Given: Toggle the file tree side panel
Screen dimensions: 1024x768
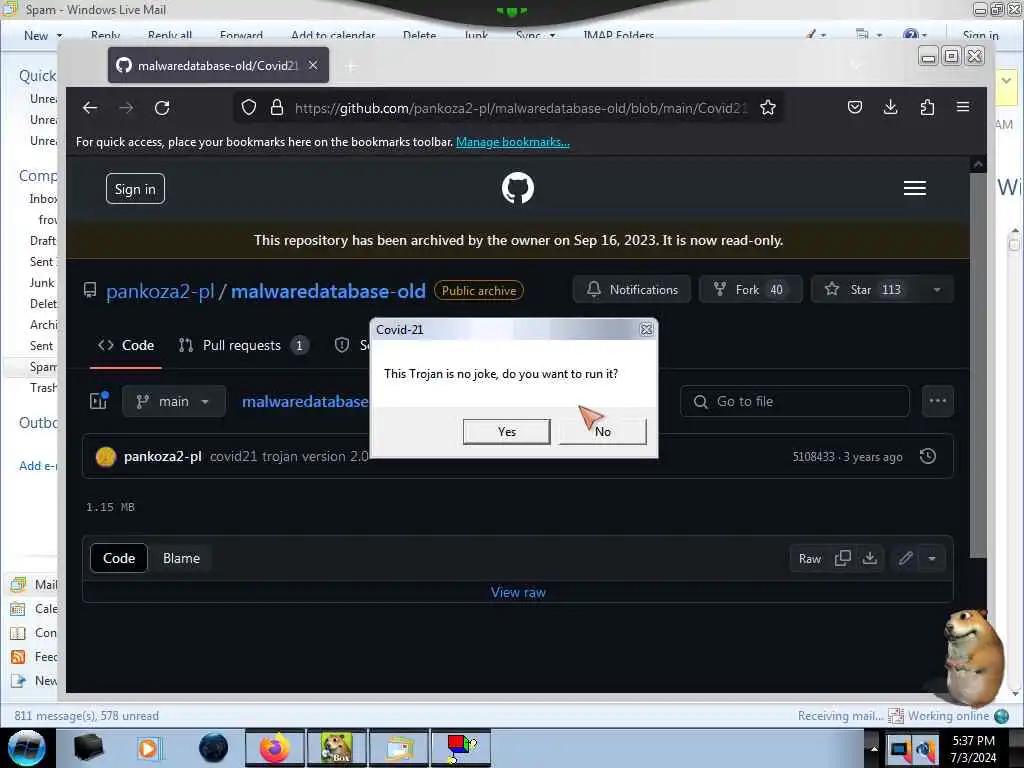Looking at the screenshot, I should point(99,401).
